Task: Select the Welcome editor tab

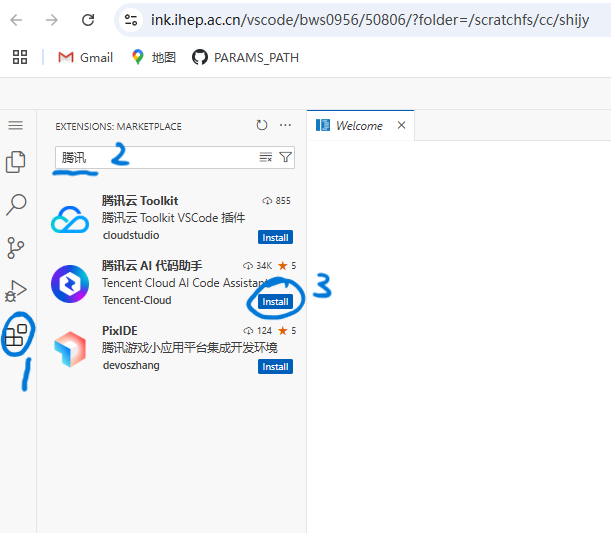Action: coord(360,125)
